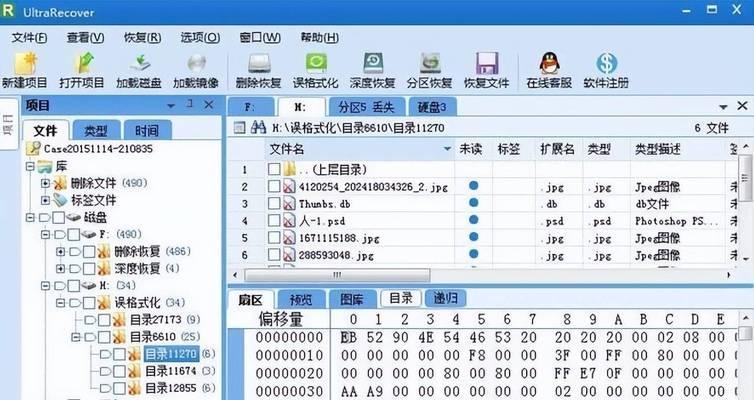
Task: Check the box for Thumbs.db
Action: pyautogui.click(x=274, y=203)
